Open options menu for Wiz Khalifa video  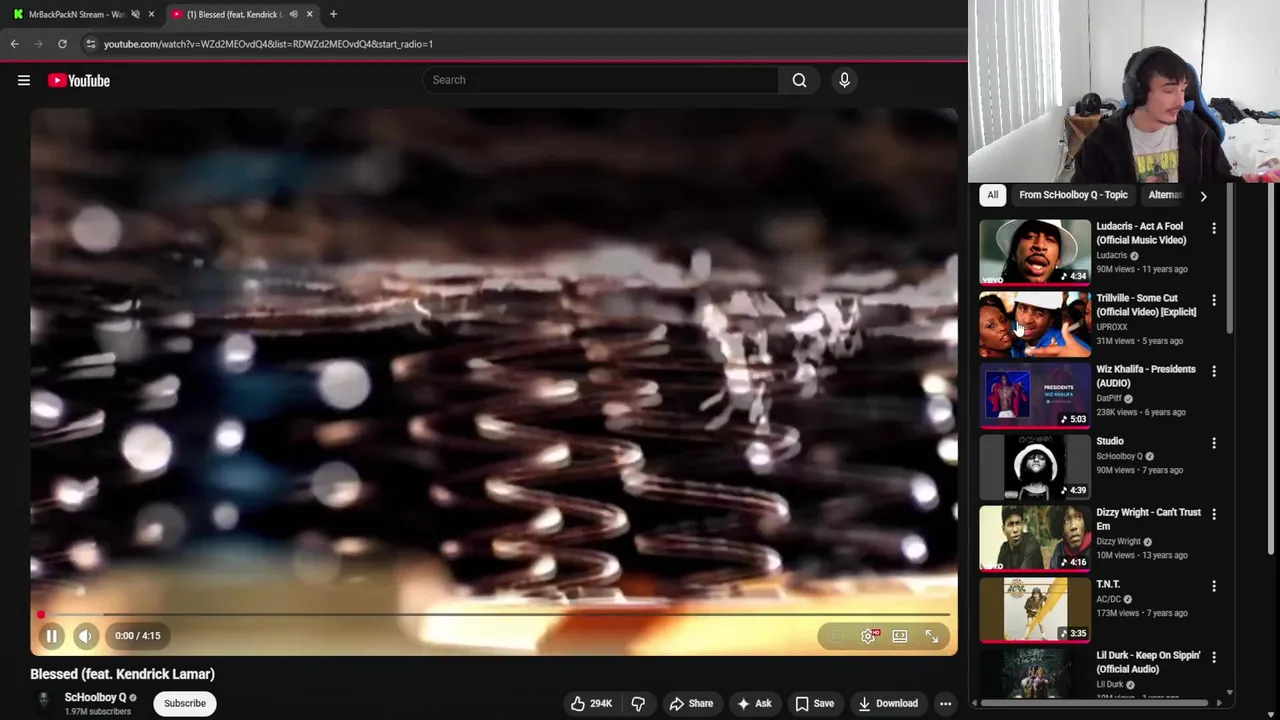pyautogui.click(x=1214, y=371)
